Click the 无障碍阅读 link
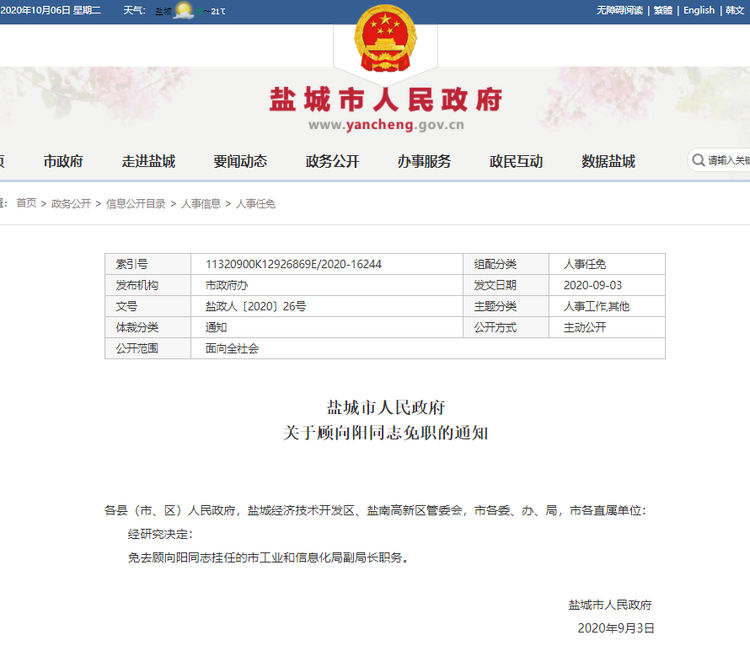 click(619, 11)
